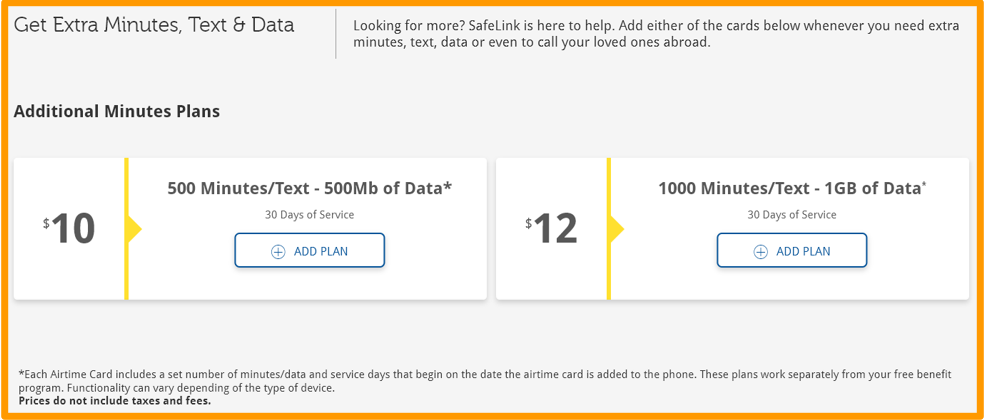This screenshot has width=985, height=420.
Task: Click the "Additional Minutes Plans" heading
Action: click(117, 111)
